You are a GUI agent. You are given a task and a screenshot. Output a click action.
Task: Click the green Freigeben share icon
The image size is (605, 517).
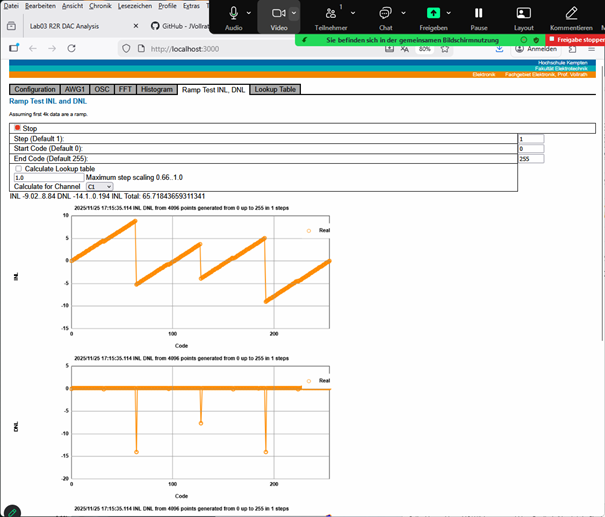pos(433,14)
